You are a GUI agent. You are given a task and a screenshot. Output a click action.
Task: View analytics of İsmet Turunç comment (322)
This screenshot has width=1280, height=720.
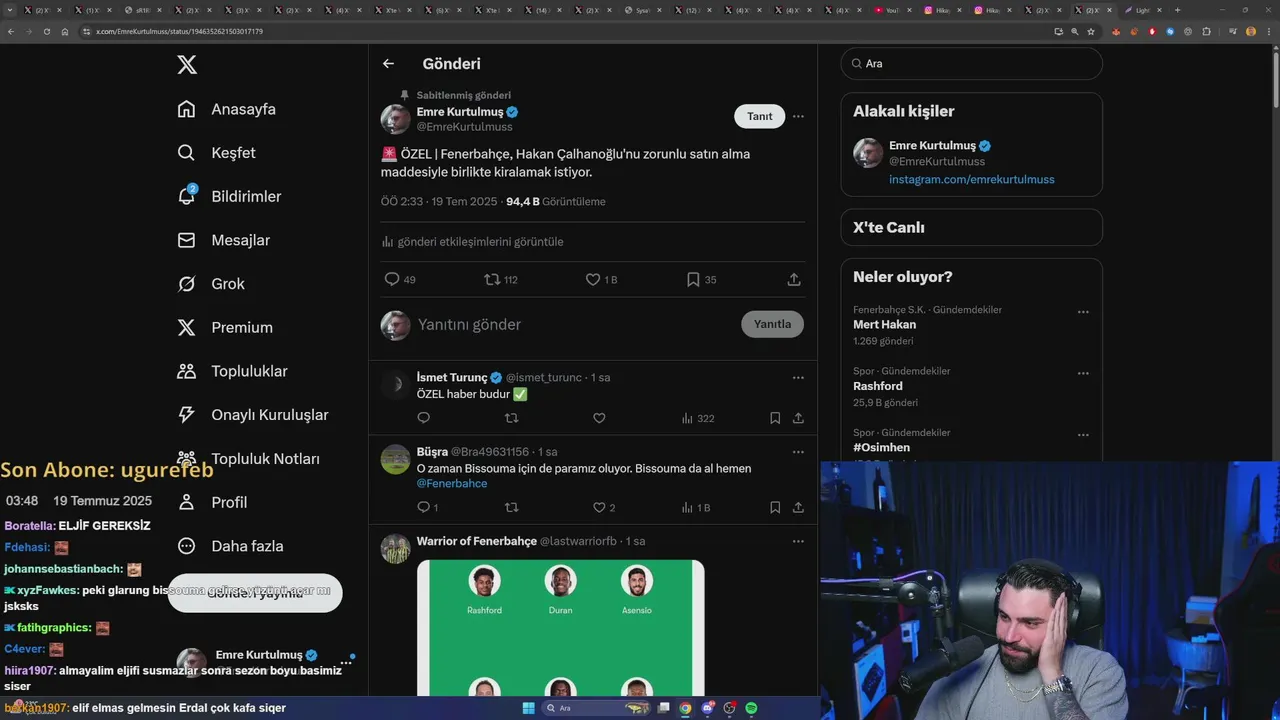coord(697,418)
